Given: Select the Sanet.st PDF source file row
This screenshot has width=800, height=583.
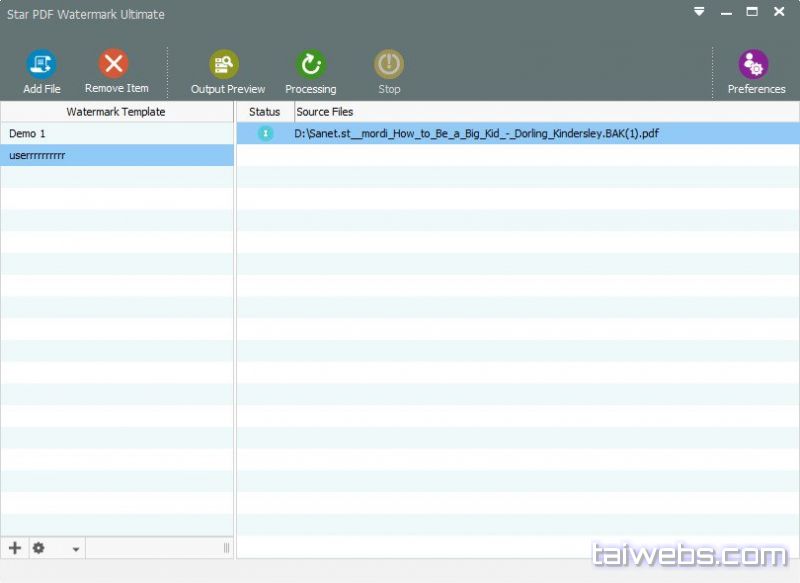Looking at the screenshot, I should 477,133.
